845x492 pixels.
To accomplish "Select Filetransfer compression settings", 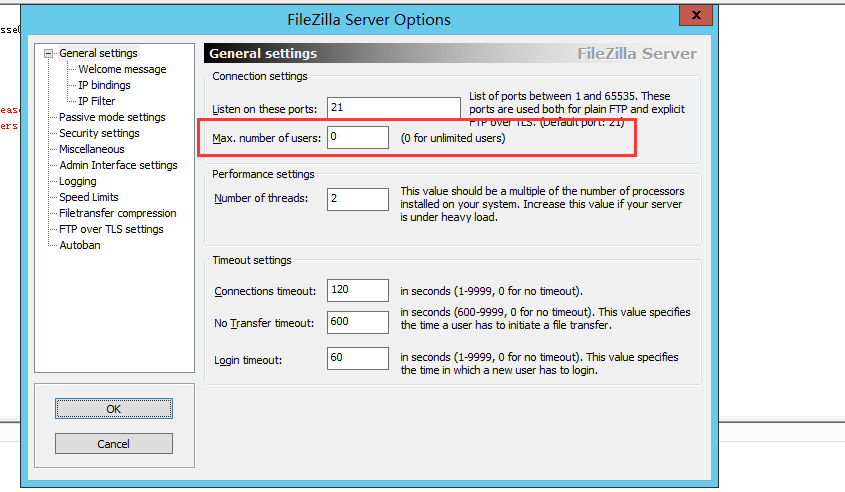I will pyautogui.click(x=117, y=213).
